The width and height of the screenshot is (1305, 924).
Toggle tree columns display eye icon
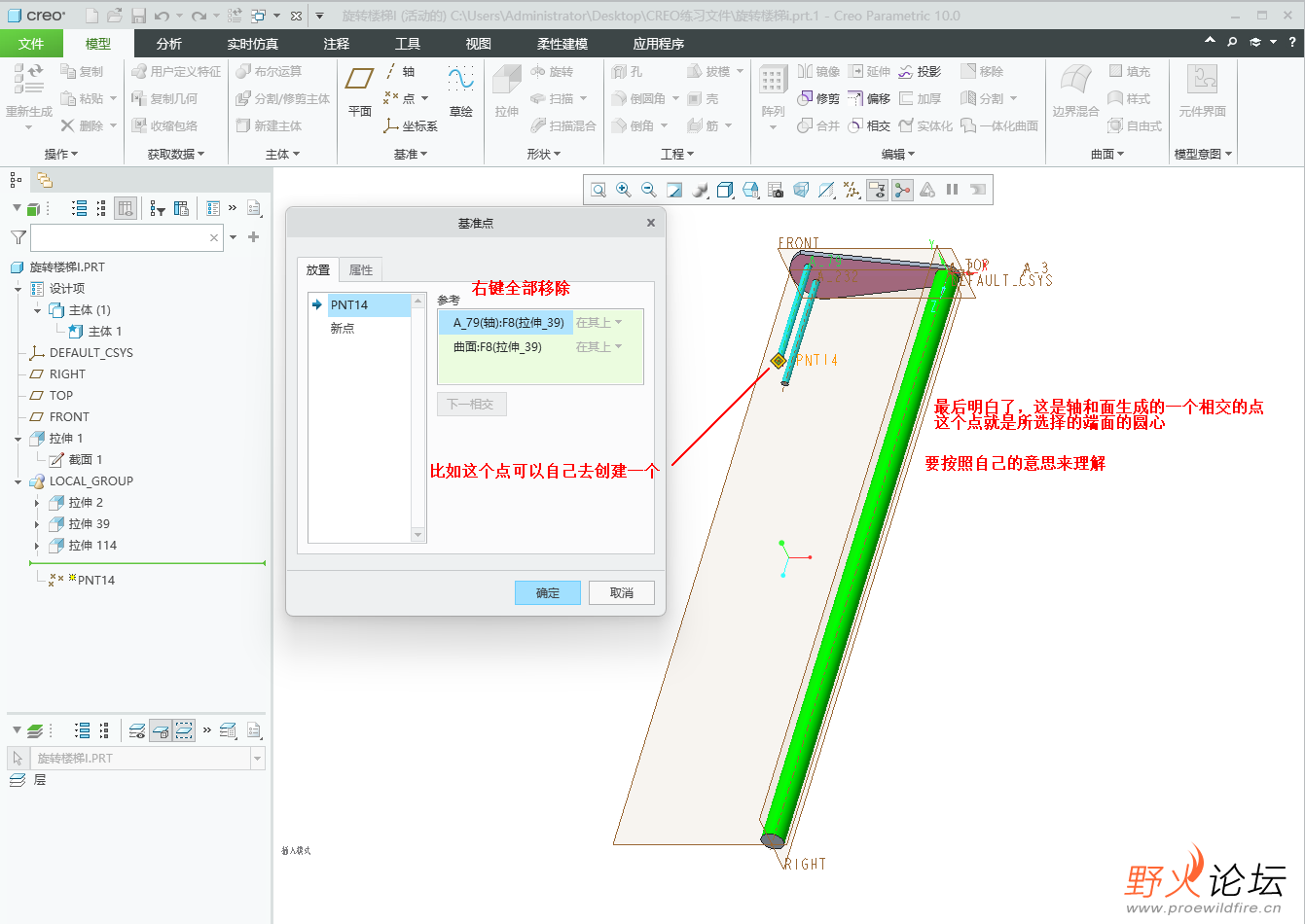(126, 208)
